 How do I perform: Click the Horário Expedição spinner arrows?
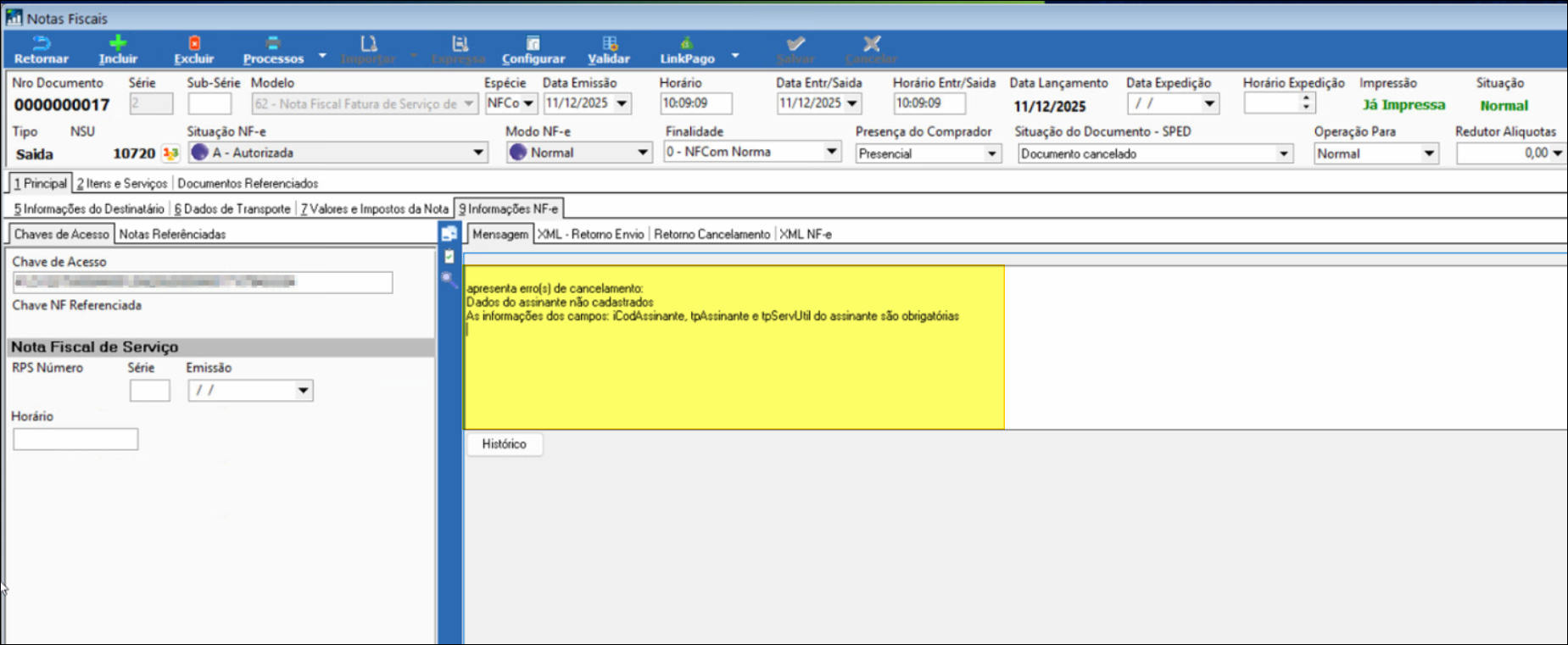point(1306,103)
